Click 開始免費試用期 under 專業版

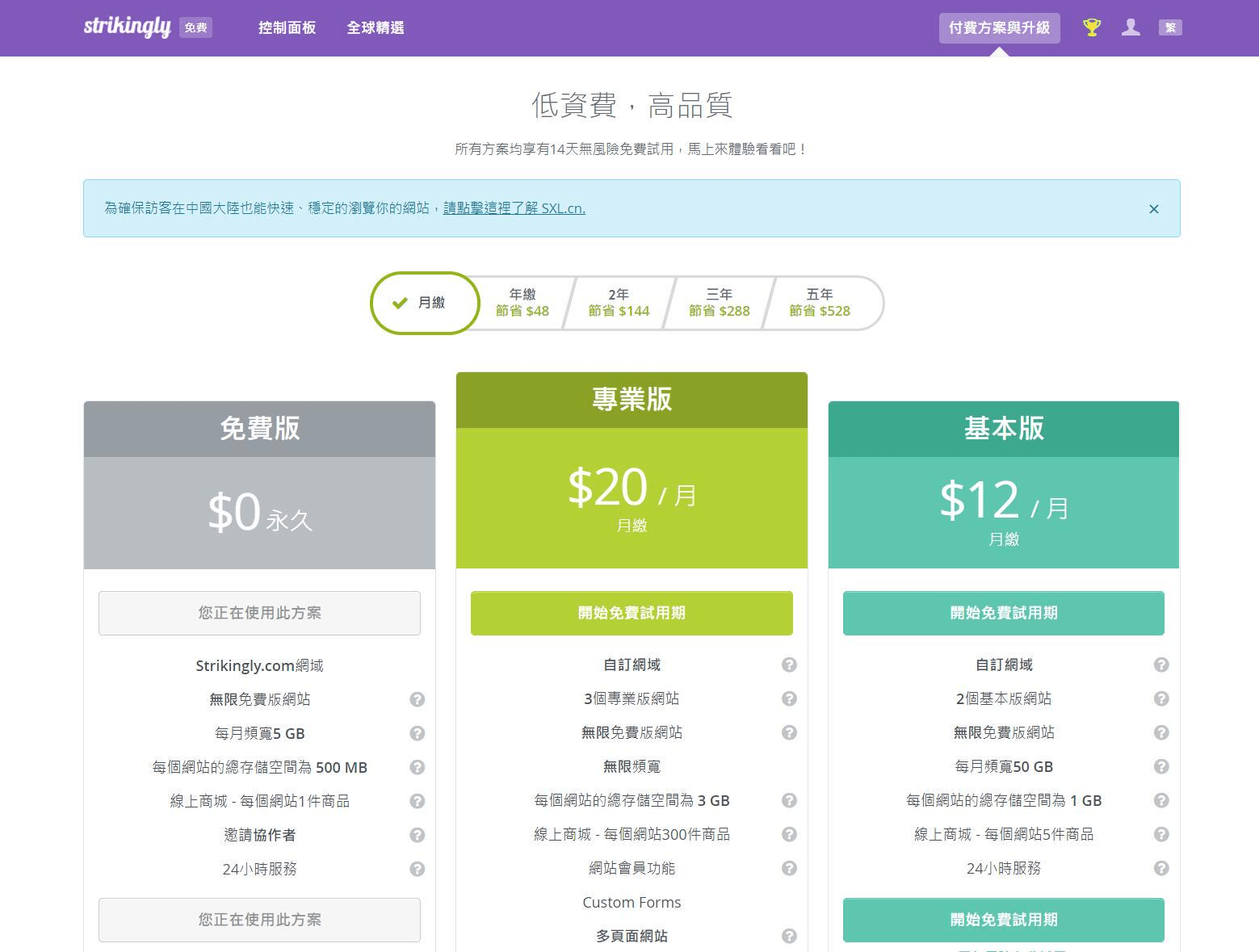tap(632, 613)
